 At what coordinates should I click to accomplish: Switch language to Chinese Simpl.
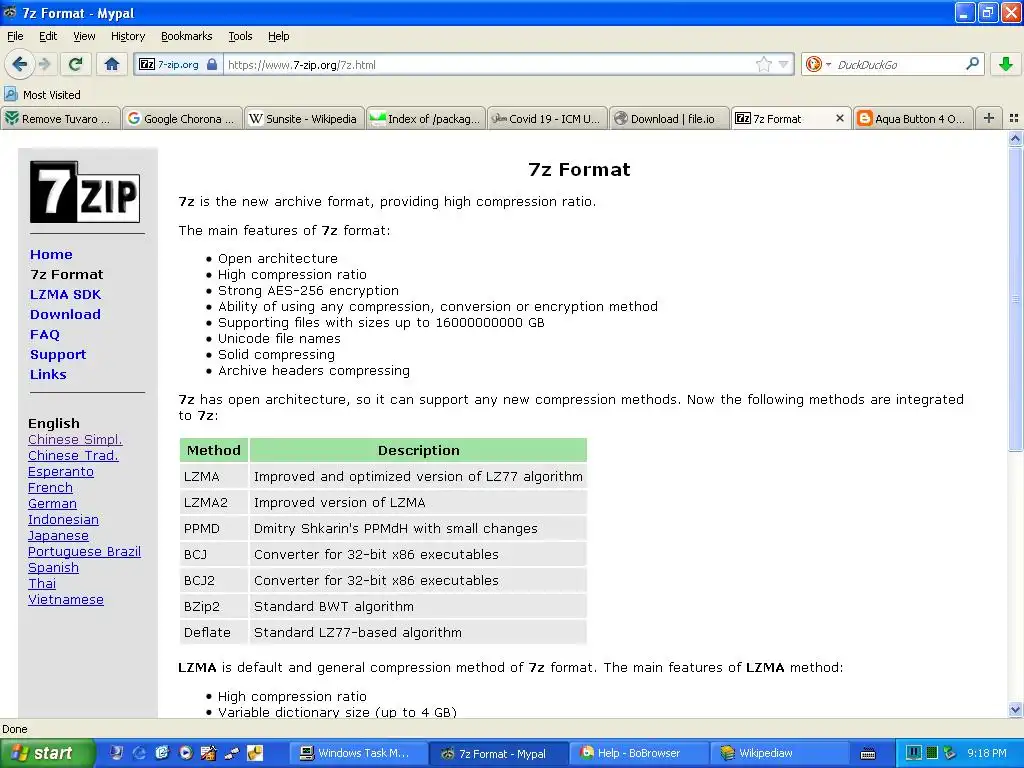point(75,440)
